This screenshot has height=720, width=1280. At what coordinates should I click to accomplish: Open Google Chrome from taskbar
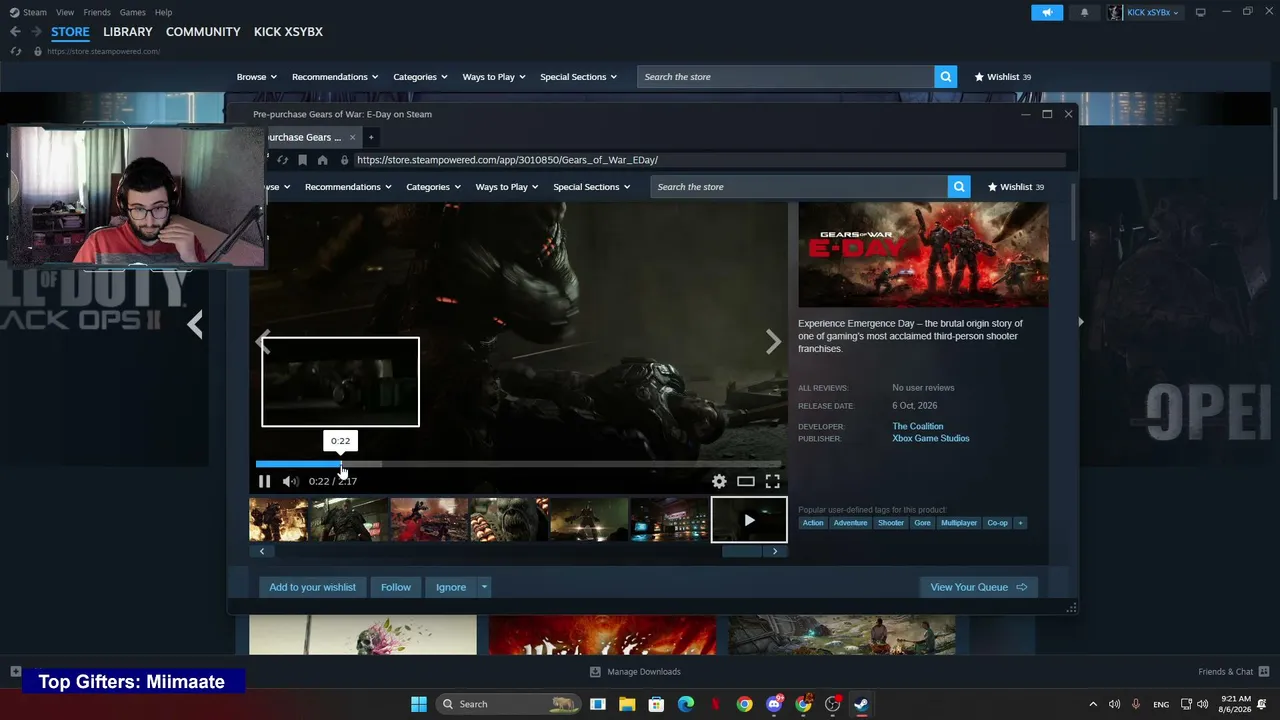(x=745, y=704)
